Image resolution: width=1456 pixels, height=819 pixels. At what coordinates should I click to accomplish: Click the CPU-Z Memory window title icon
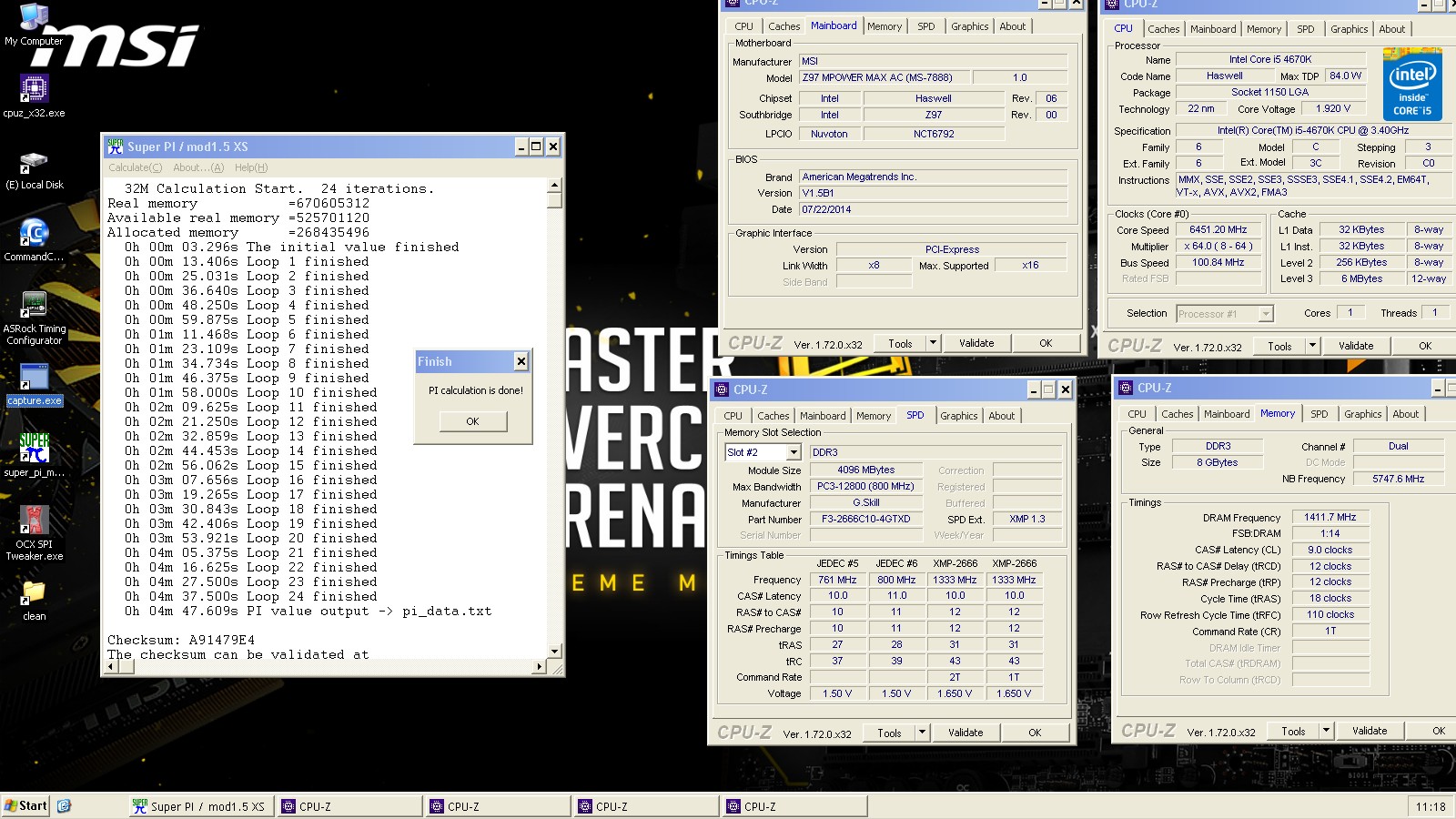tap(1126, 388)
